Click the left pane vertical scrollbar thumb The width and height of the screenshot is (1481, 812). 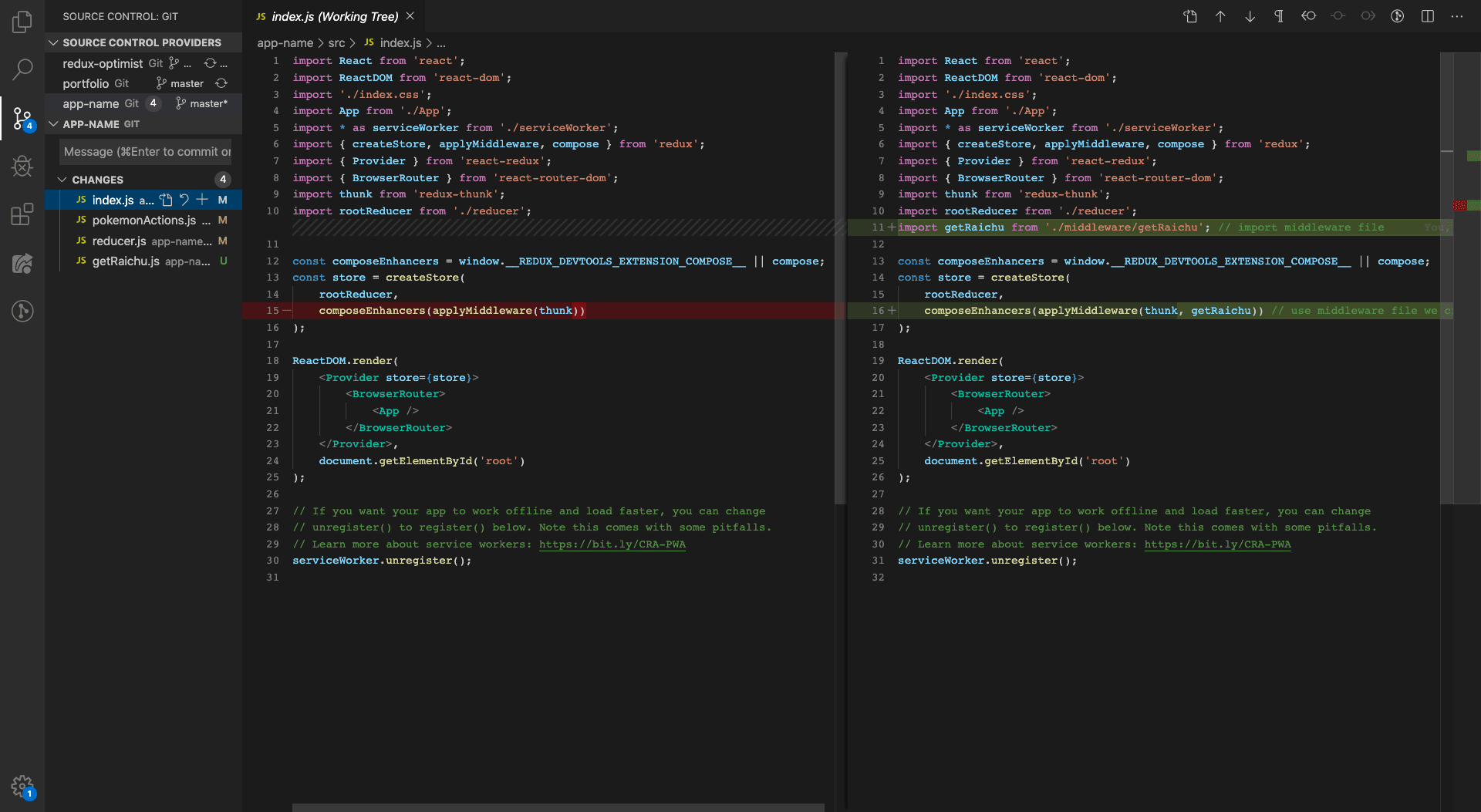[840, 278]
